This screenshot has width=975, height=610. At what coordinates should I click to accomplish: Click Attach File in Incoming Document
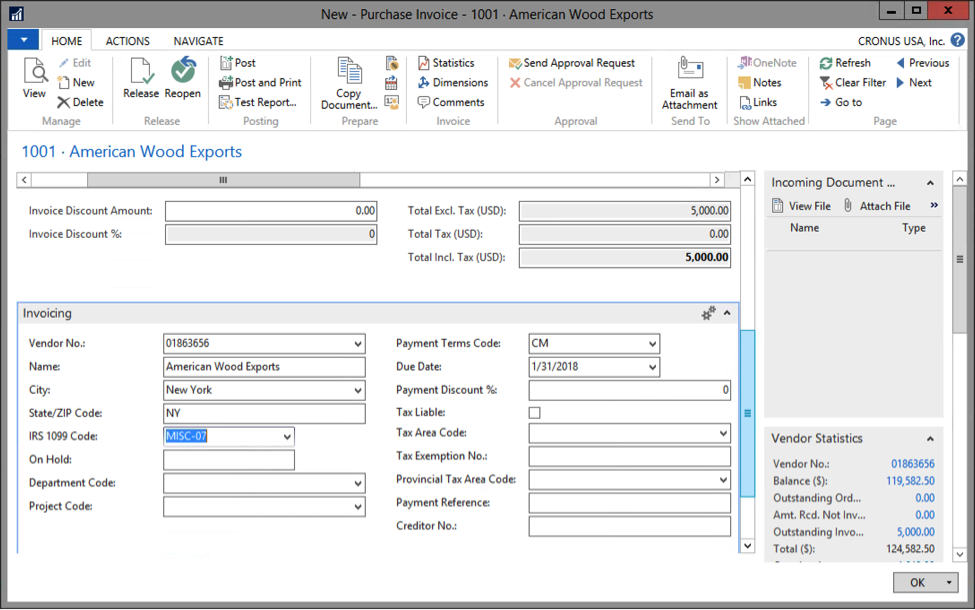(x=877, y=206)
